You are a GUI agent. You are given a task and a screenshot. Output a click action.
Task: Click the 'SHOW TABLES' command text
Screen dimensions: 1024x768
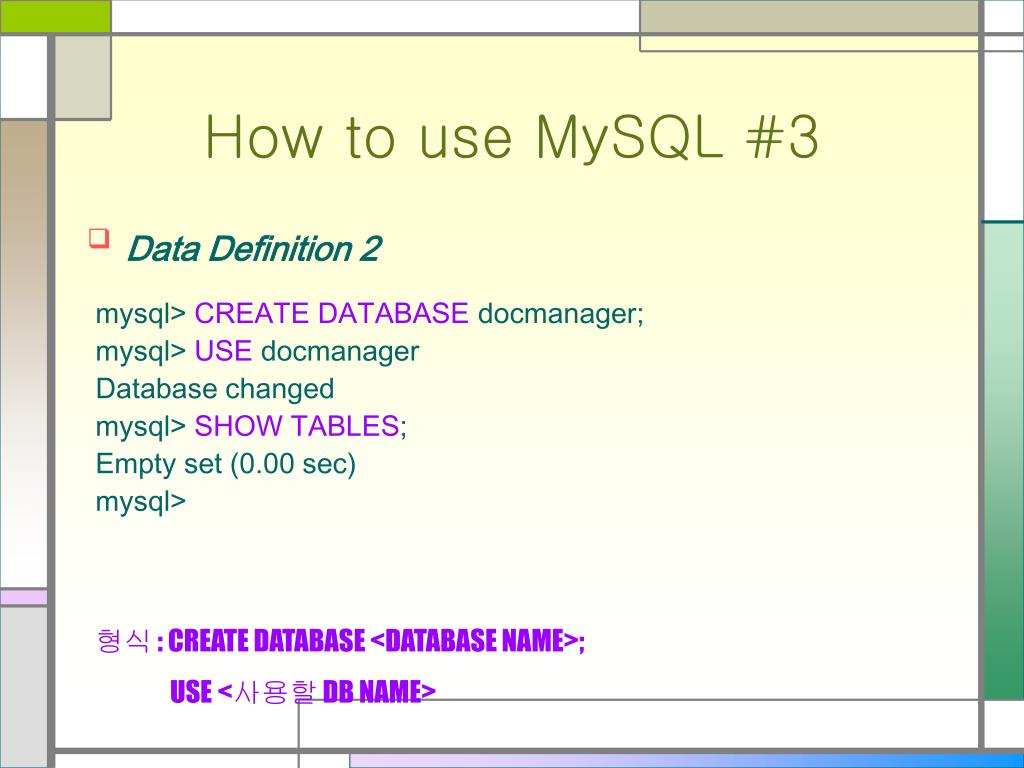296,426
